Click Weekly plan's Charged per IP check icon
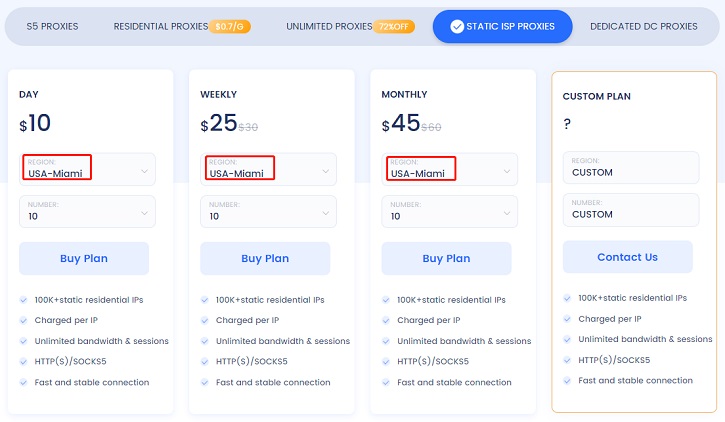725x422 pixels. (205, 321)
